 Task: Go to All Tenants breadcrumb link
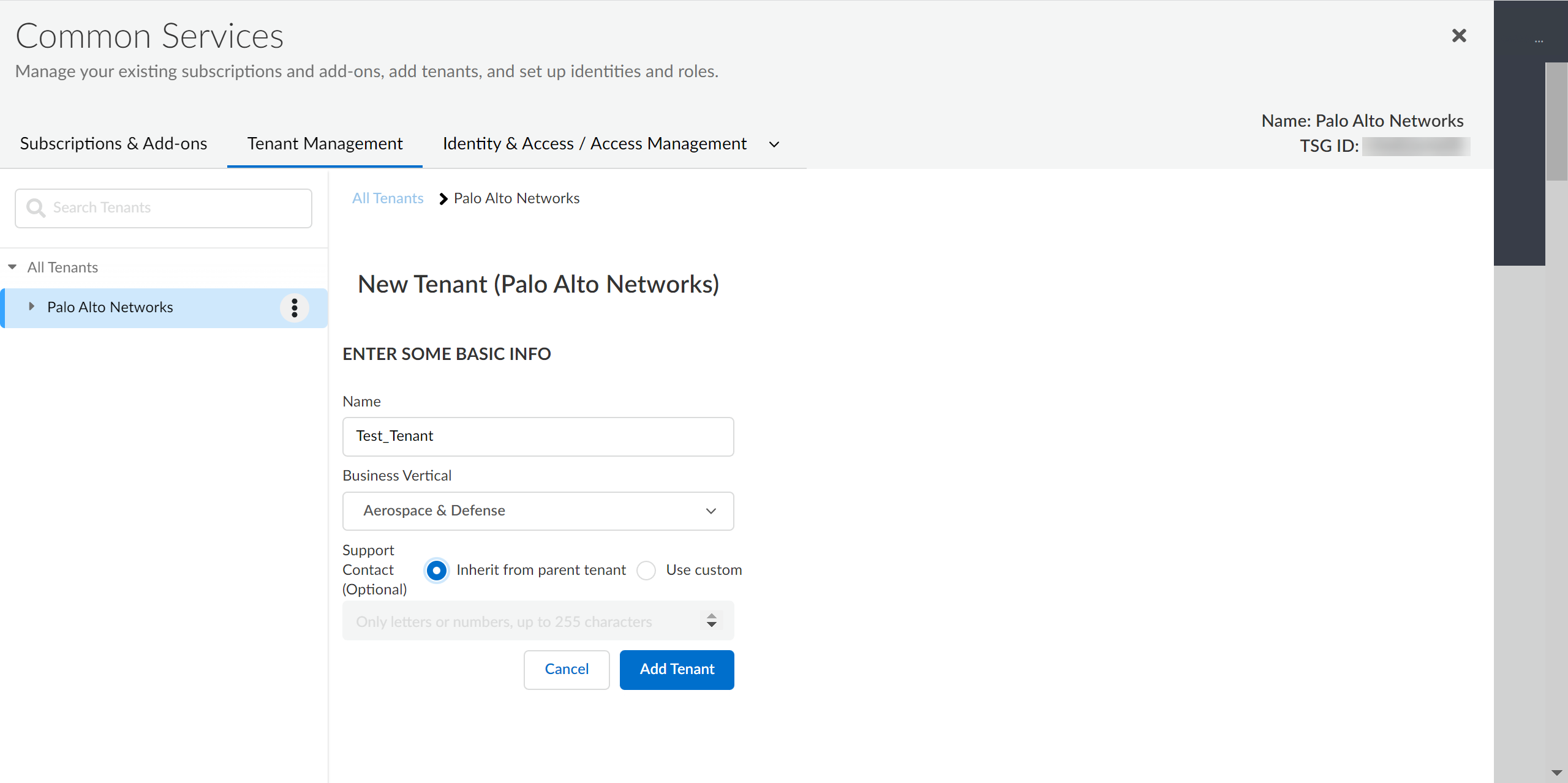point(388,198)
